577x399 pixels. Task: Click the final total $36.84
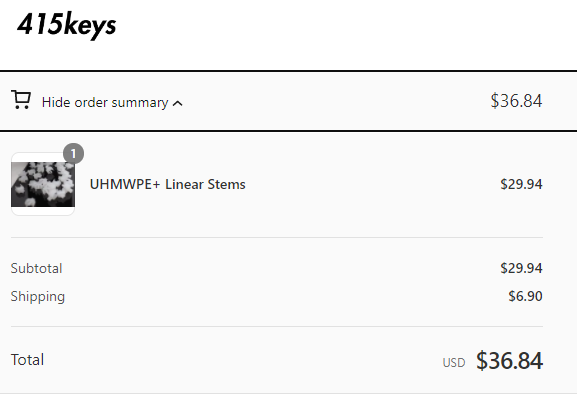(x=509, y=360)
